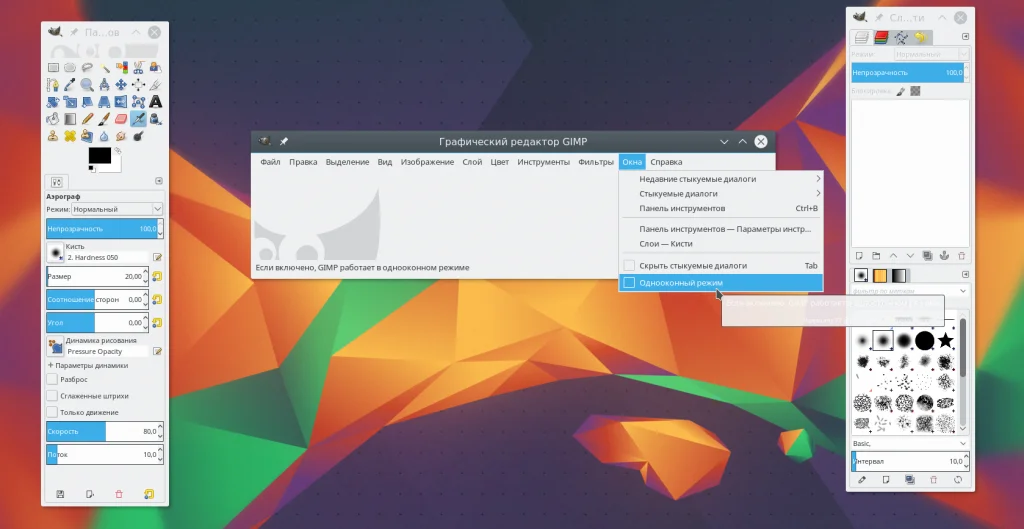The width and height of the screenshot is (1024, 529).
Task: Open Стыкуемые диалоги submenu
Action: click(x=720, y=193)
